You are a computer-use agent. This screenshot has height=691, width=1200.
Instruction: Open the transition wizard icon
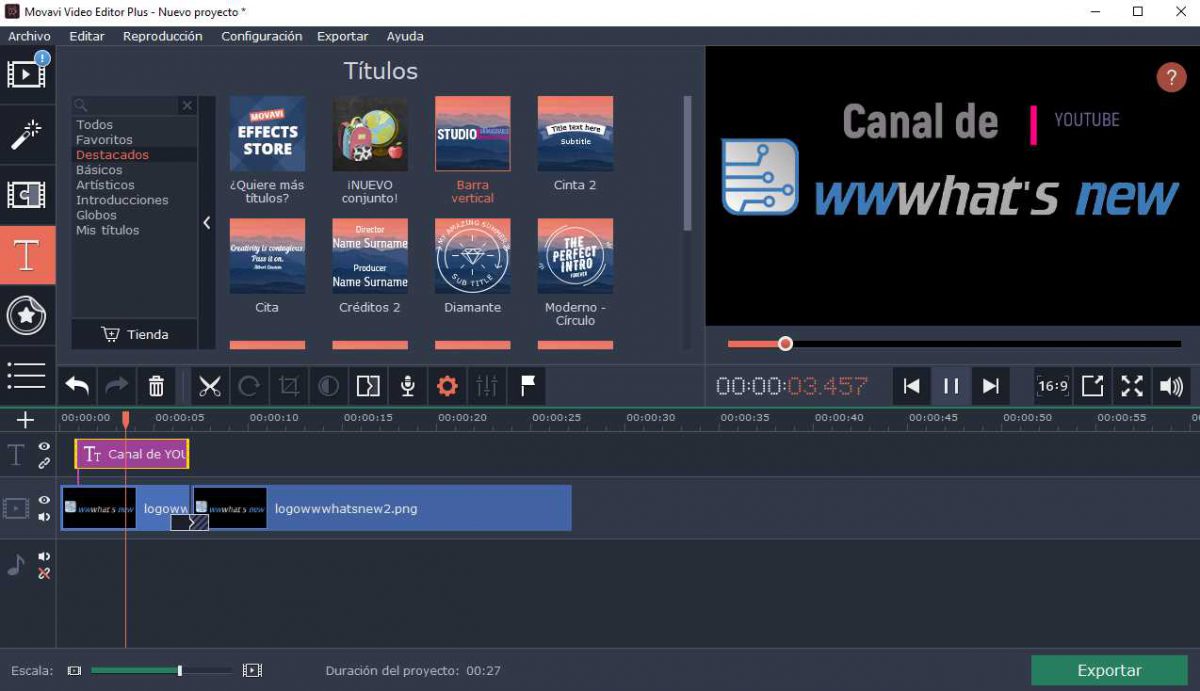[368, 385]
